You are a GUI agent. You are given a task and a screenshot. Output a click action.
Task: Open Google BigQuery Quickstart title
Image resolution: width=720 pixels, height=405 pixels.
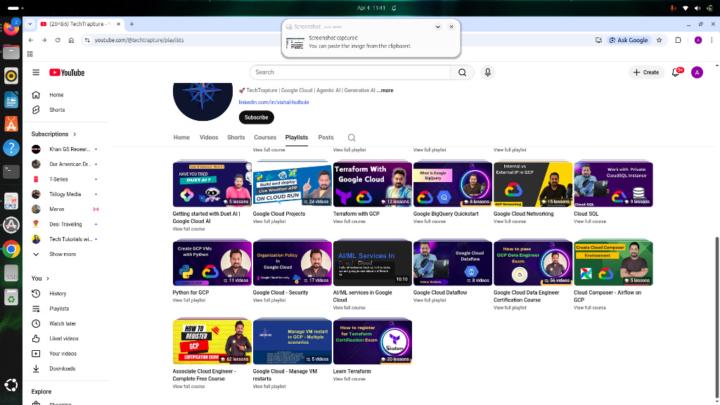pyautogui.click(x=445, y=214)
